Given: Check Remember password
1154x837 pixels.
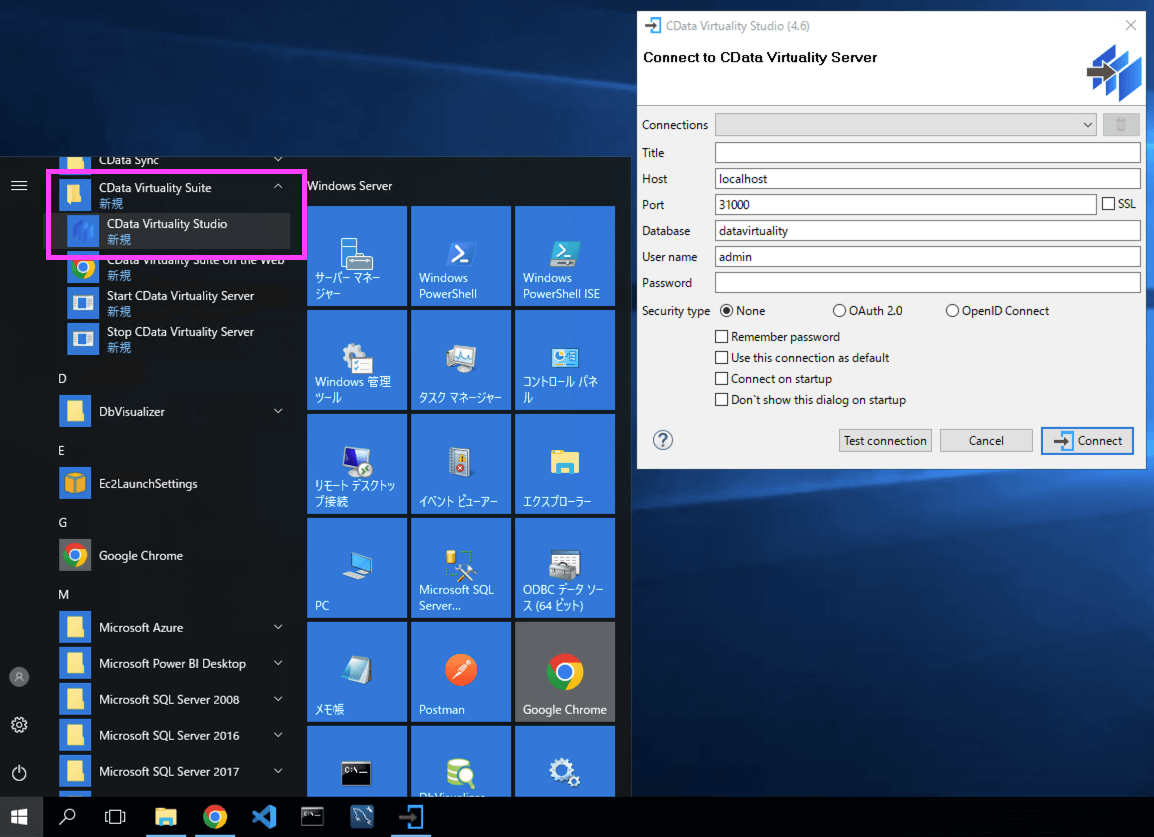Looking at the screenshot, I should [721, 336].
